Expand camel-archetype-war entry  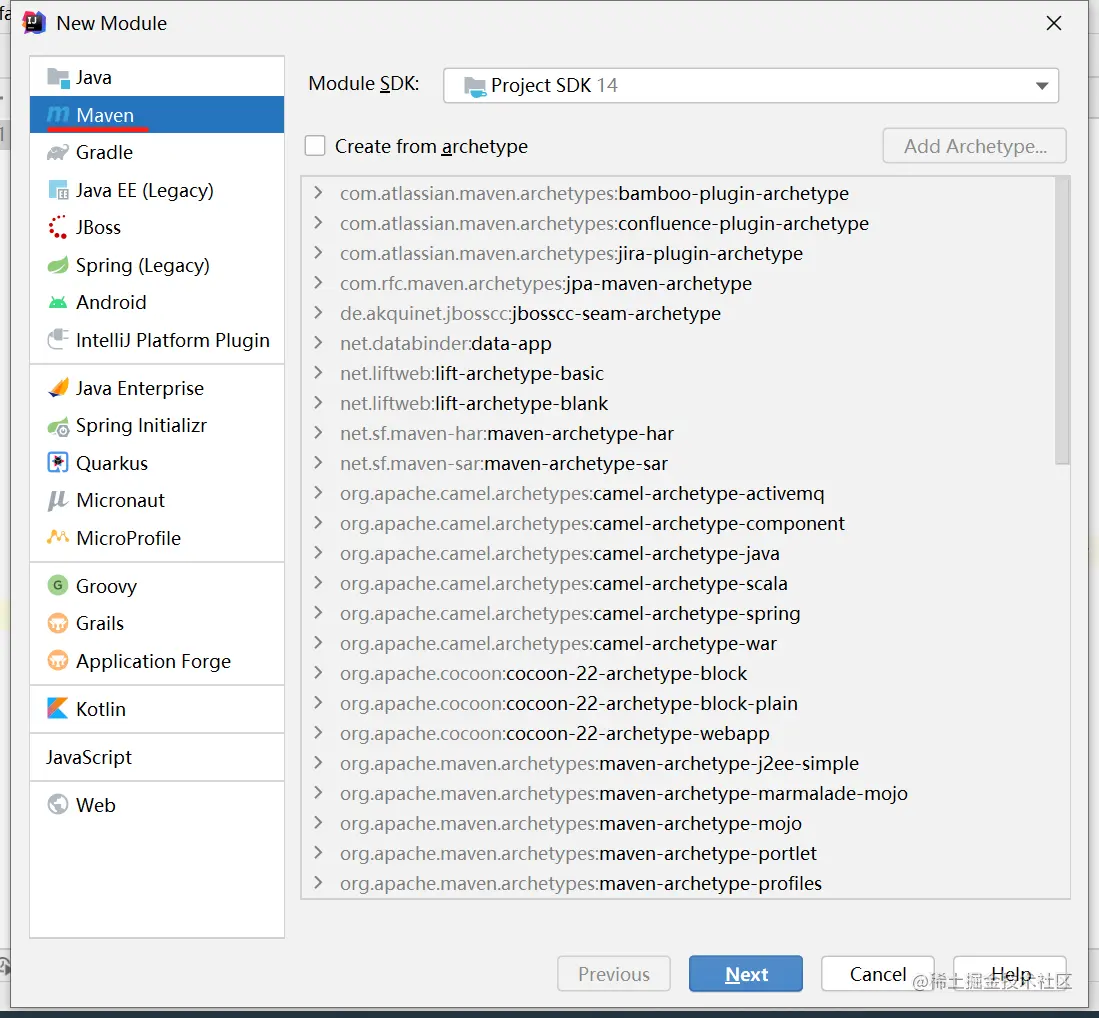318,643
